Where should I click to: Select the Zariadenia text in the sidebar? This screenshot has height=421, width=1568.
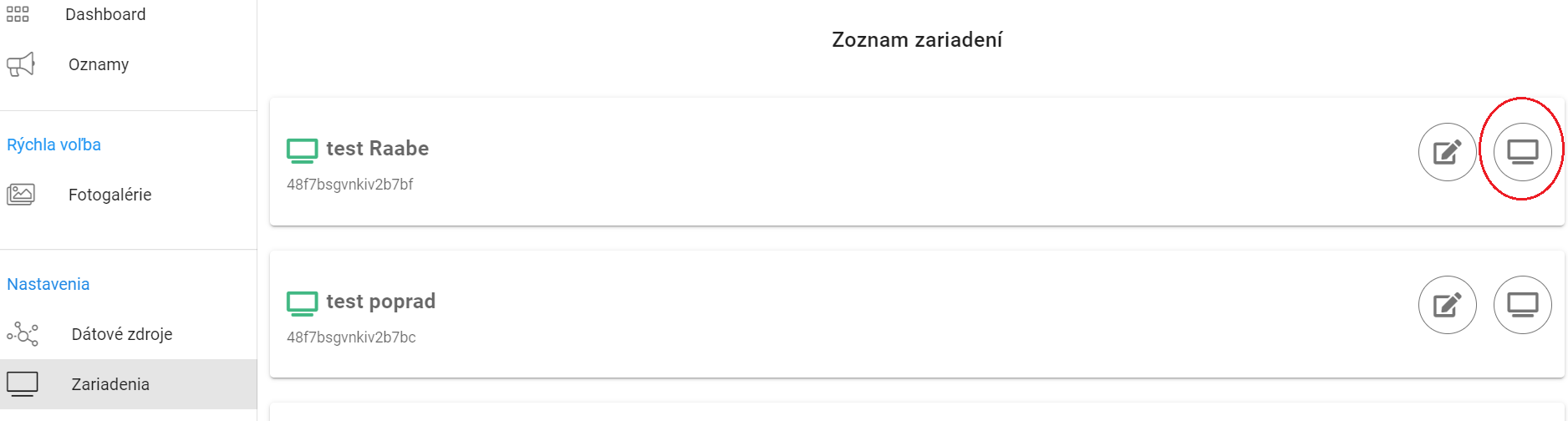110,384
